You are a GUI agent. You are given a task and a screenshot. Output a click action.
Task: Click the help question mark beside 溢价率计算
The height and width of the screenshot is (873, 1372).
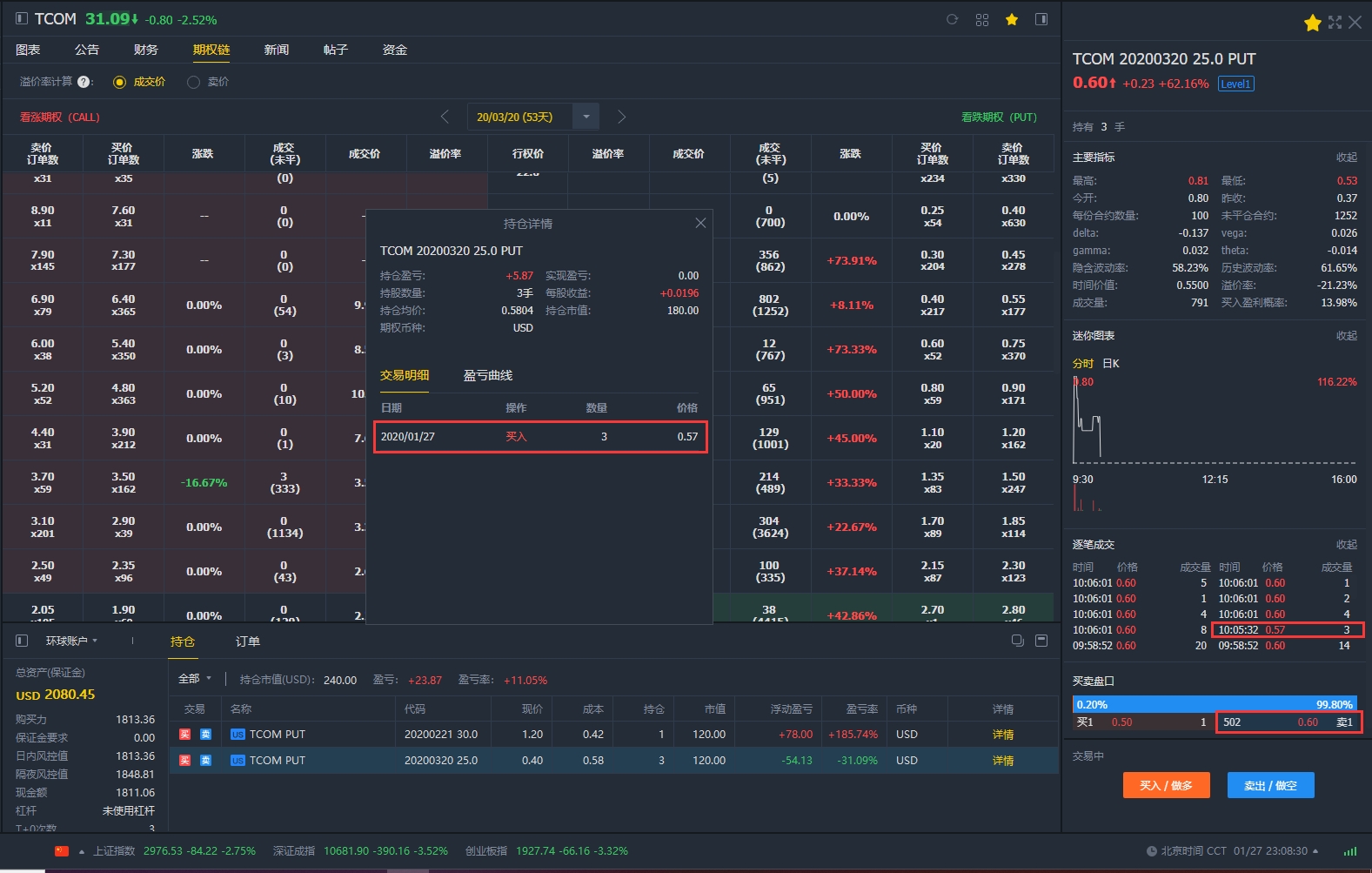pyautogui.click(x=84, y=82)
